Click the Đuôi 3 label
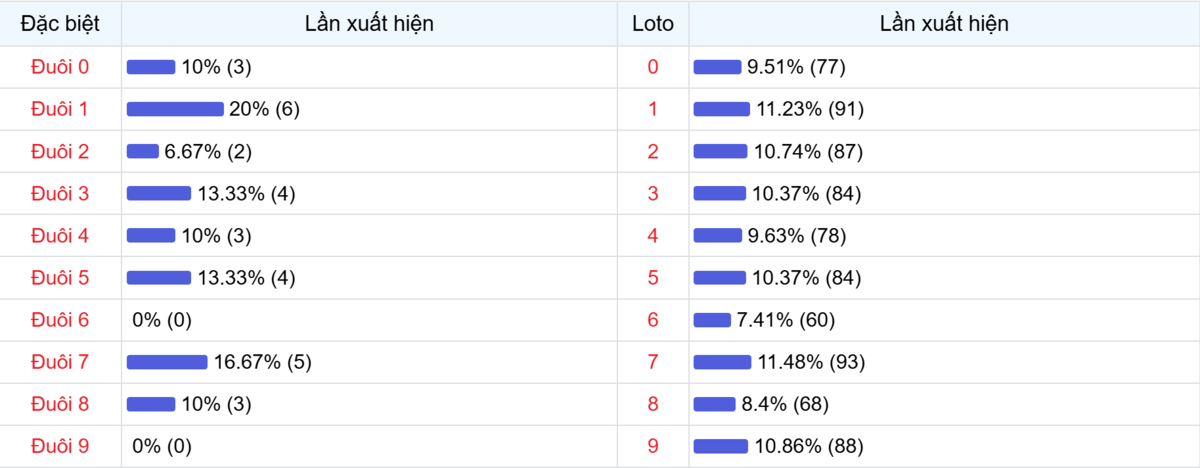1200x468 pixels. click(x=60, y=193)
